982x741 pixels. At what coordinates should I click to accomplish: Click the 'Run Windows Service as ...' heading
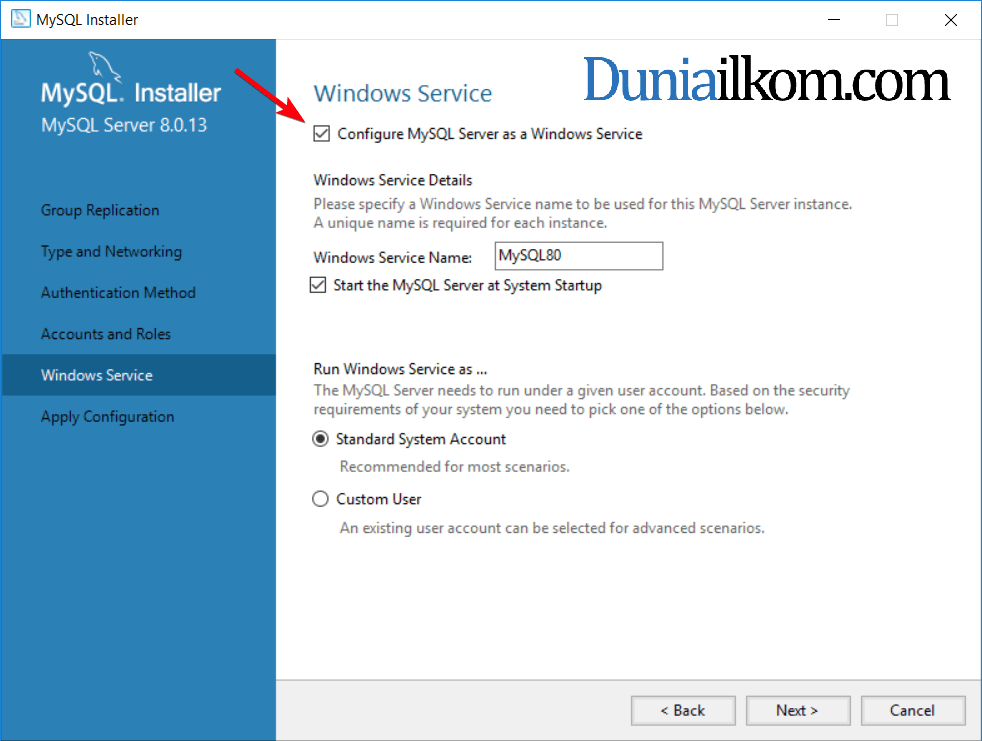(400, 369)
